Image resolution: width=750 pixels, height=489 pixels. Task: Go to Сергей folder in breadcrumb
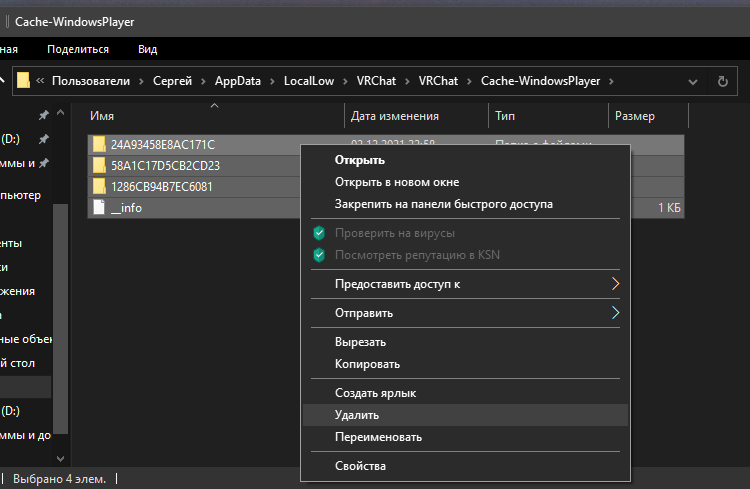coord(172,81)
